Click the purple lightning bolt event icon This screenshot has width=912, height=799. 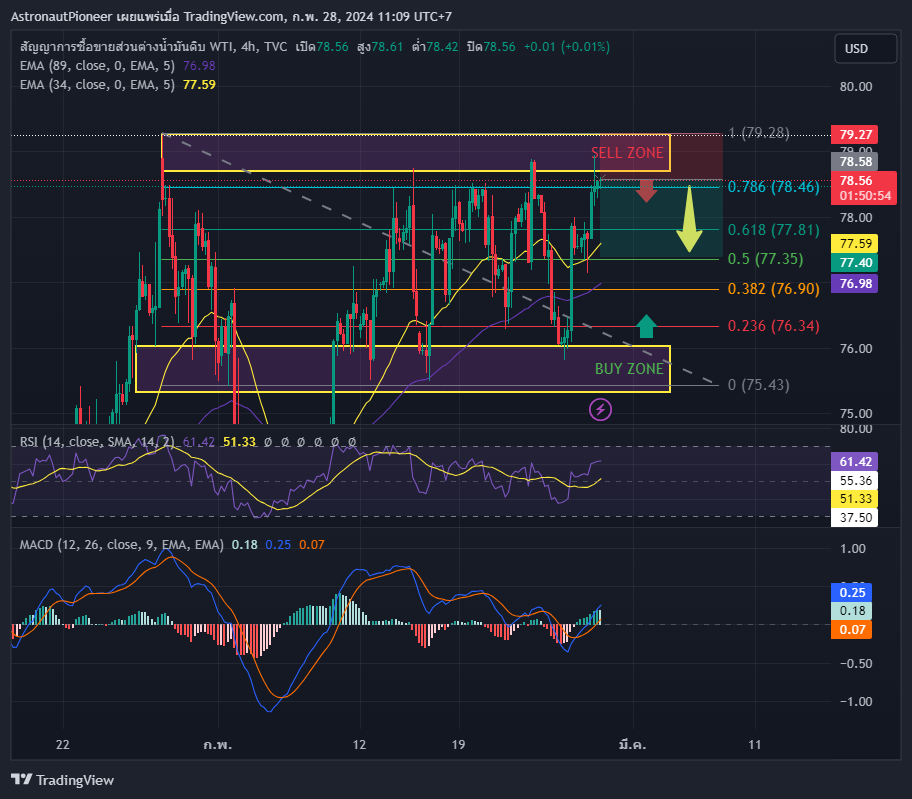coord(600,409)
